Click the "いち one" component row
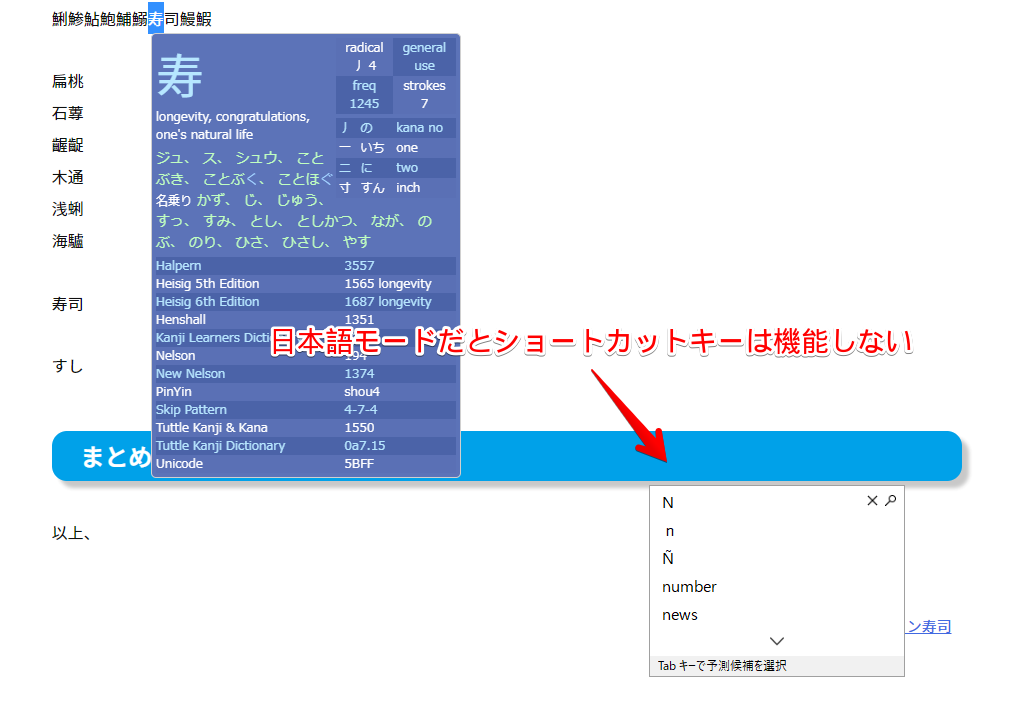This screenshot has width=1028, height=706. point(396,147)
